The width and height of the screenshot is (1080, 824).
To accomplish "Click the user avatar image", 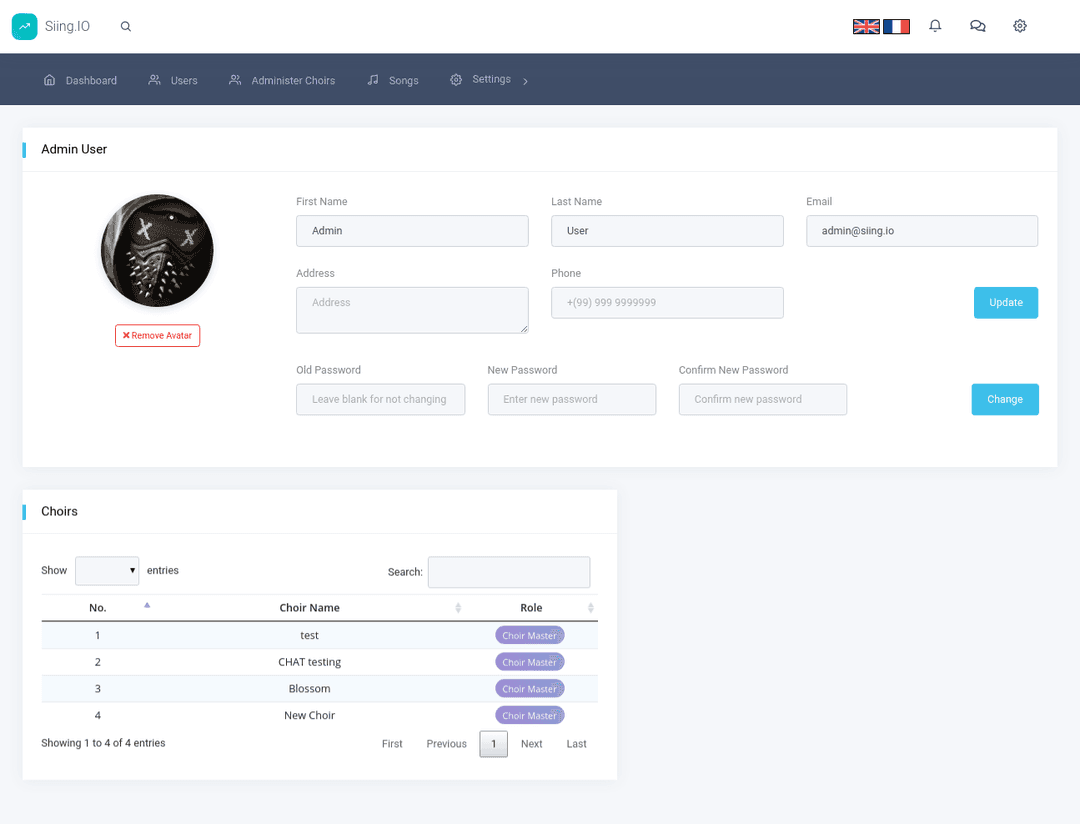I will pyautogui.click(x=157, y=251).
